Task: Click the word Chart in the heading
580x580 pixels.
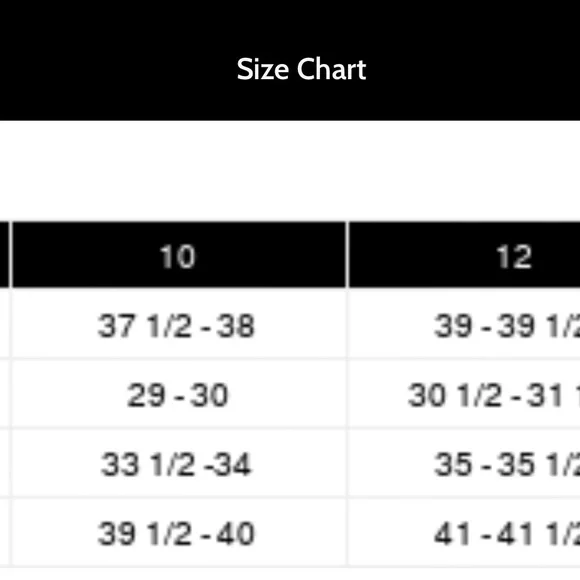Action: [331, 69]
